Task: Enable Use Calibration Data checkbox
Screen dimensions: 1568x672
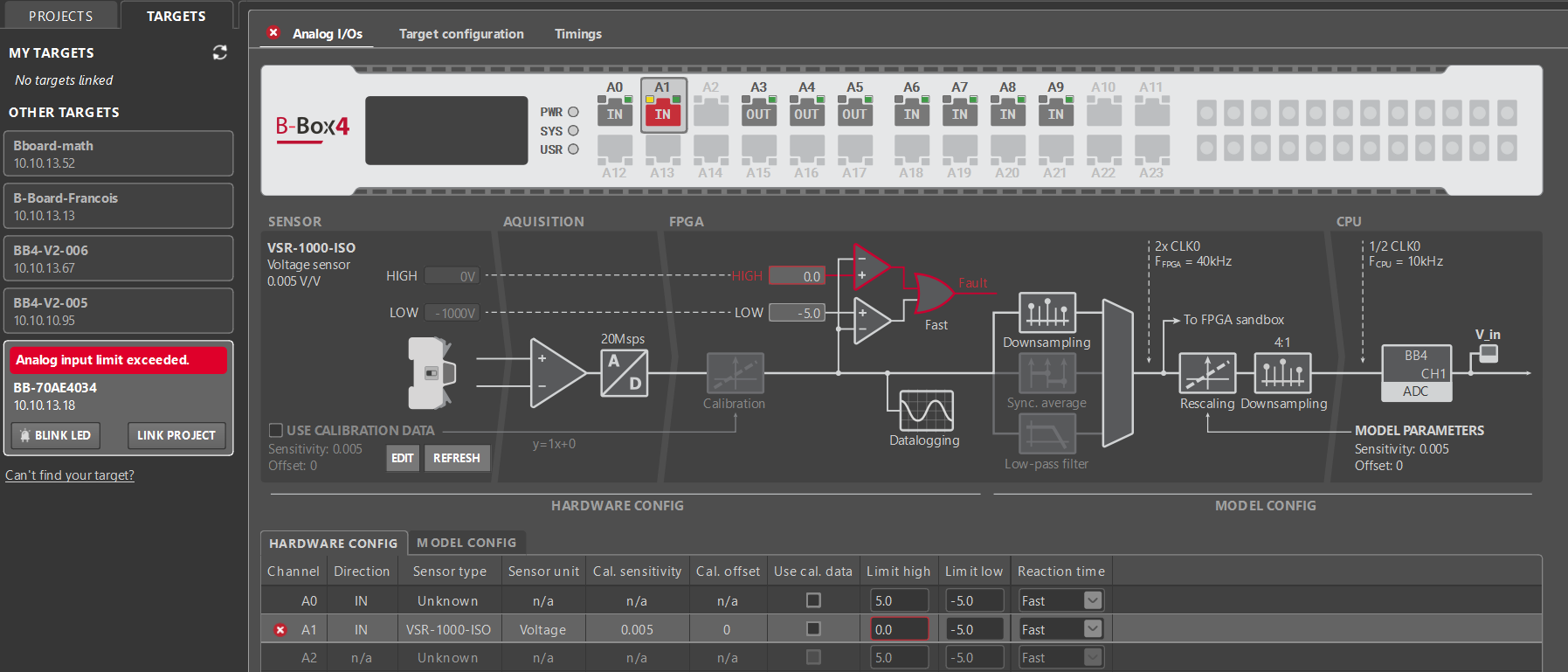Action: coord(276,430)
